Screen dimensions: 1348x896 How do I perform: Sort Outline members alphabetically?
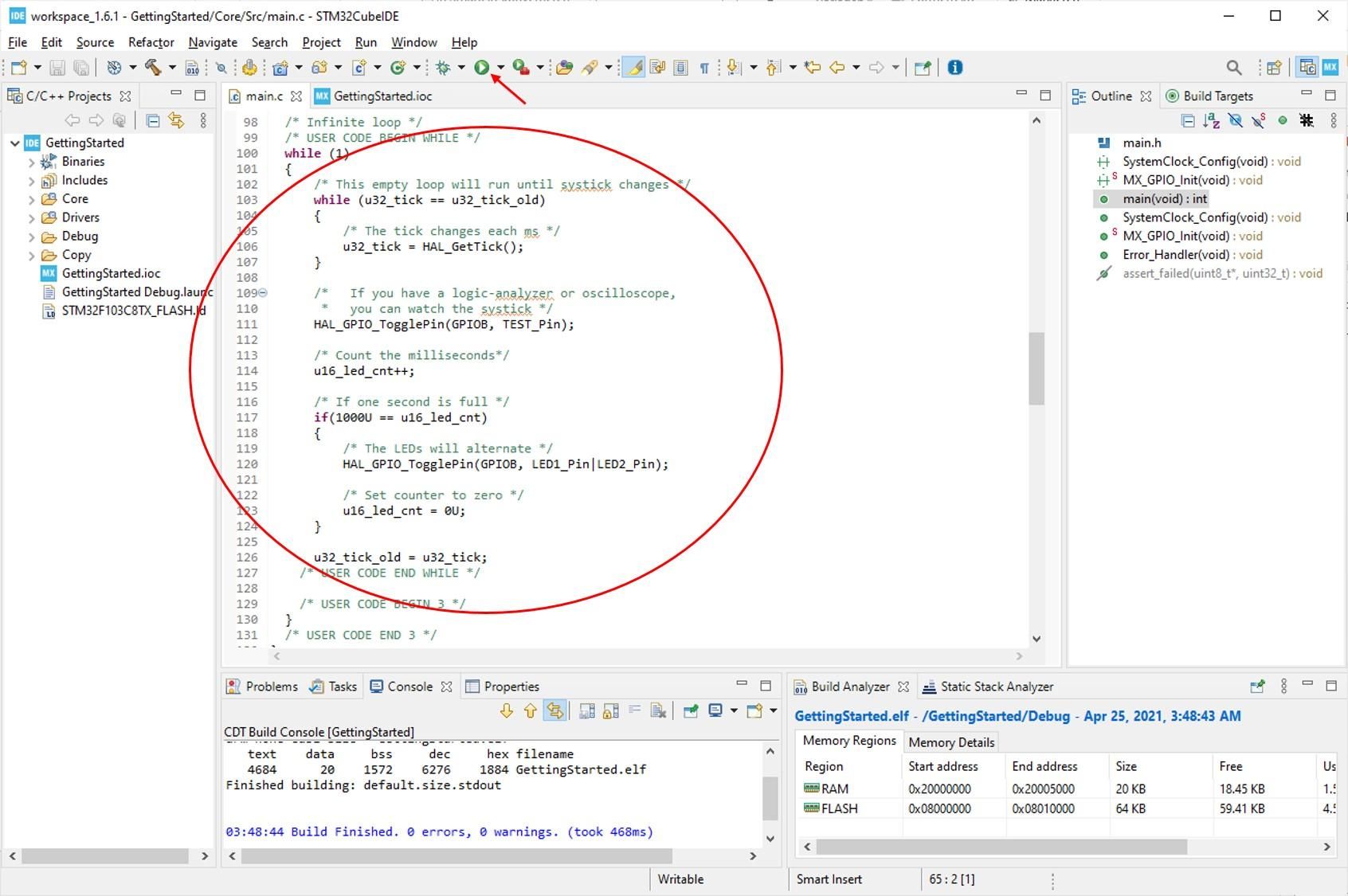pos(1212,121)
